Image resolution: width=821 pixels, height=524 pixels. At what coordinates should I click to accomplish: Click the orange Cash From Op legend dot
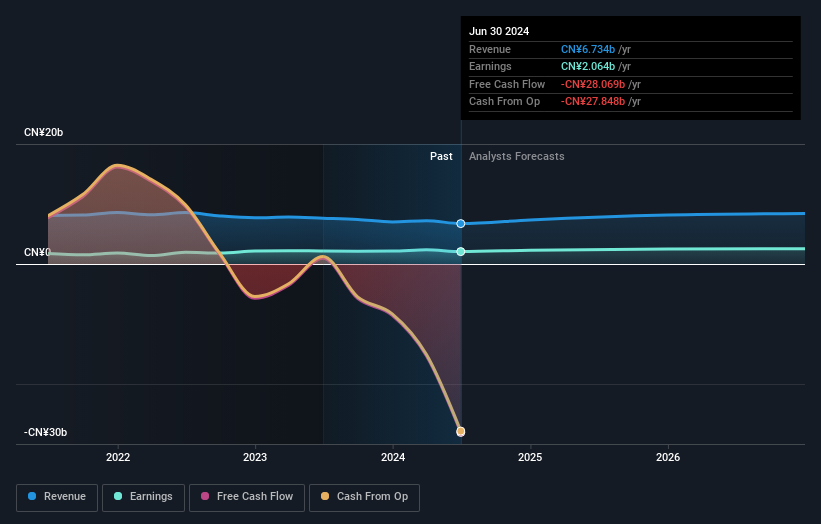[x=325, y=496]
